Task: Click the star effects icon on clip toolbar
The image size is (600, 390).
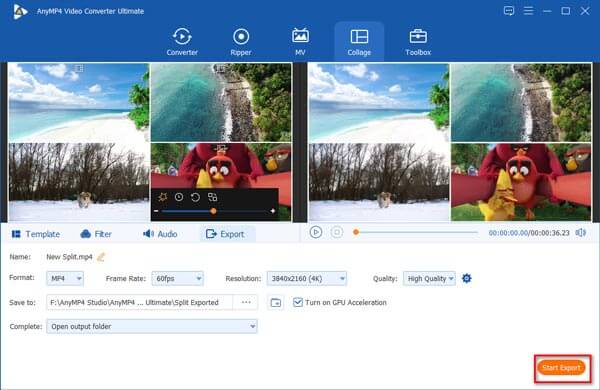Action: tap(162, 197)
